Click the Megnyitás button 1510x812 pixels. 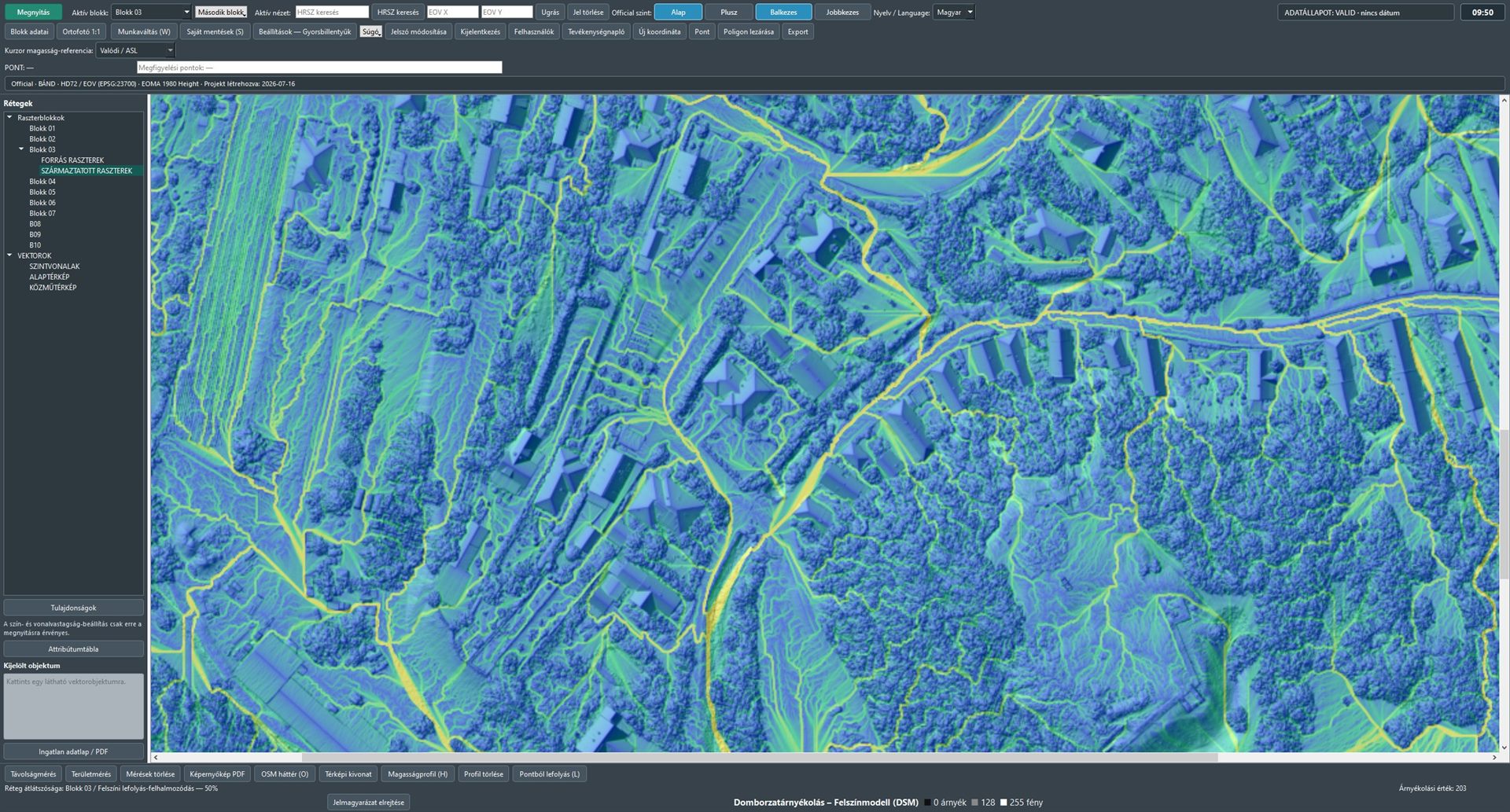coord(33,13)
